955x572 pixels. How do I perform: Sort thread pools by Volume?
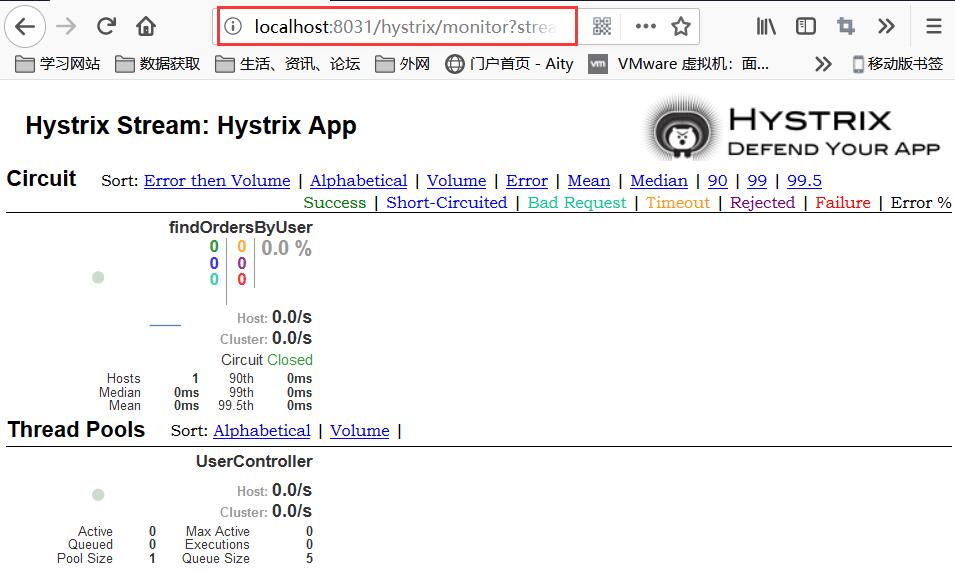(359, 431)
